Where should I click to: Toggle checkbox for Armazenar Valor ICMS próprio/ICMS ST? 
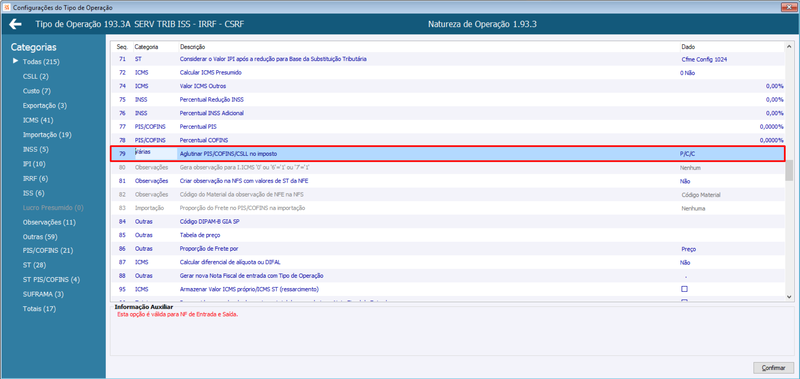click(684, 289)
